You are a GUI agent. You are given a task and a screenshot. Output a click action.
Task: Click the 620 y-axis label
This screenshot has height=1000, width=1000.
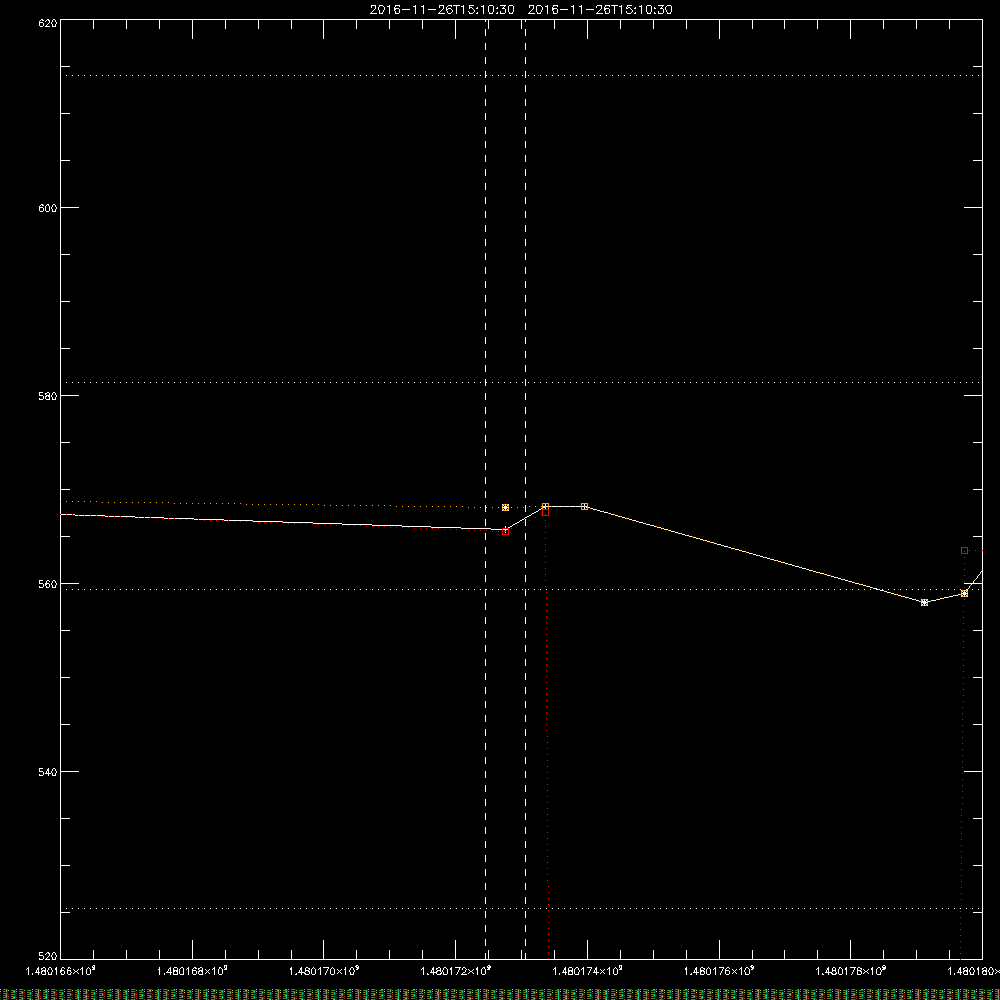point(48,24)
